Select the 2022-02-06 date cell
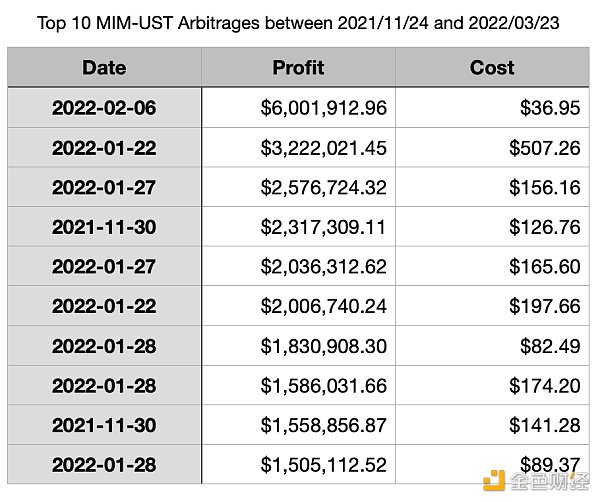 click(104, 108)
